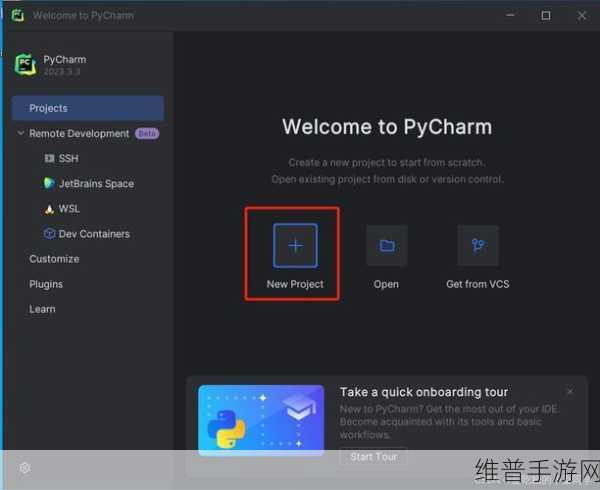
Task: Click the Beta badge beside Remote Development
Action: coord(147,133)
